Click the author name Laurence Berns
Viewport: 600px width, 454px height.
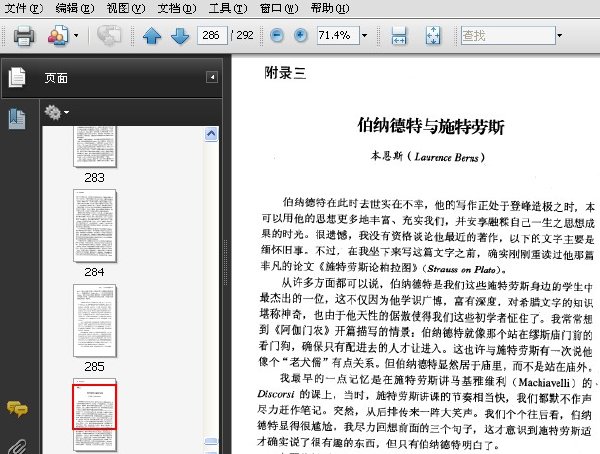click(446, 157)
